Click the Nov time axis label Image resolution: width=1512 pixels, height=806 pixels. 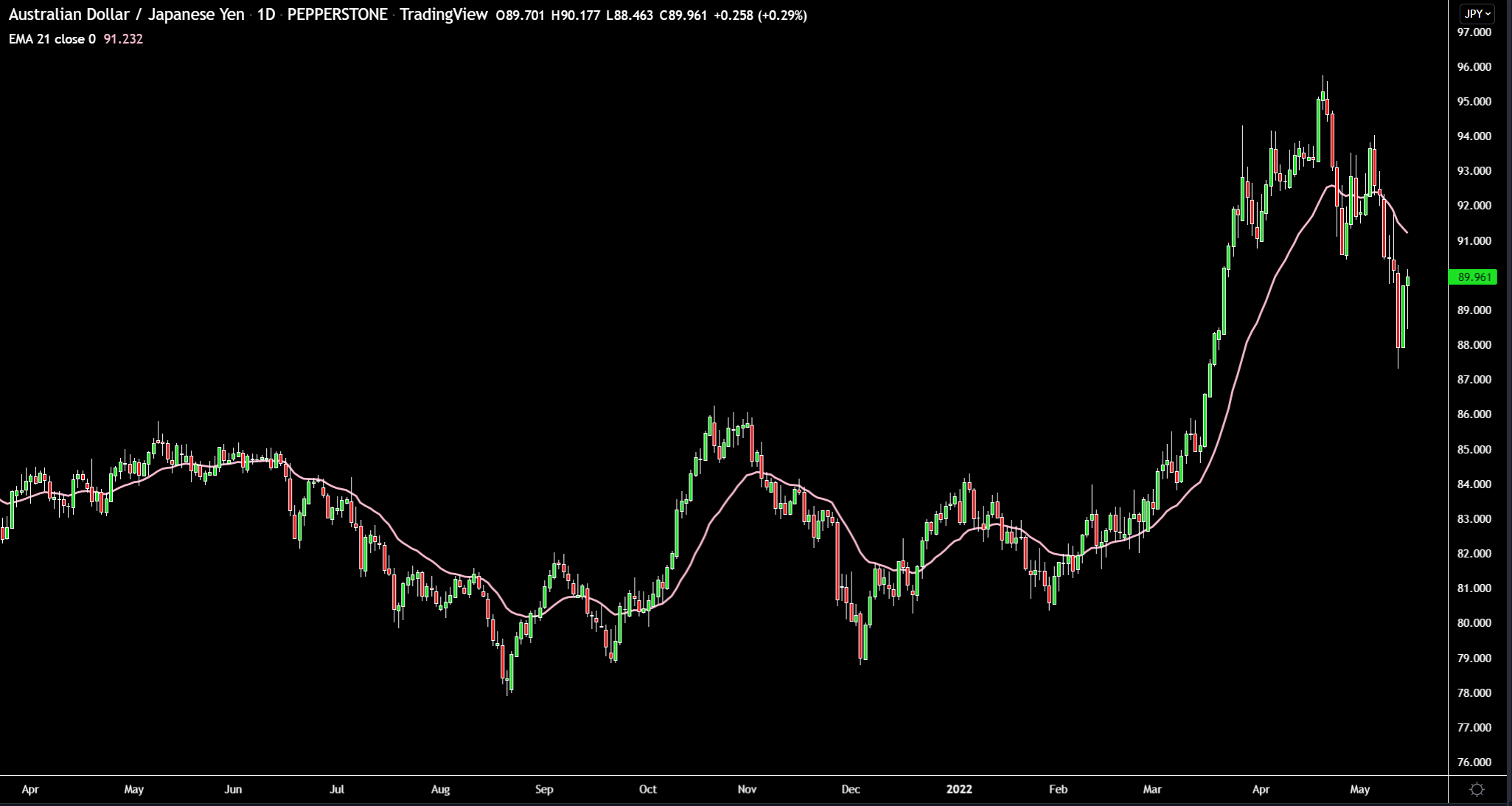(x=747, y=790)
